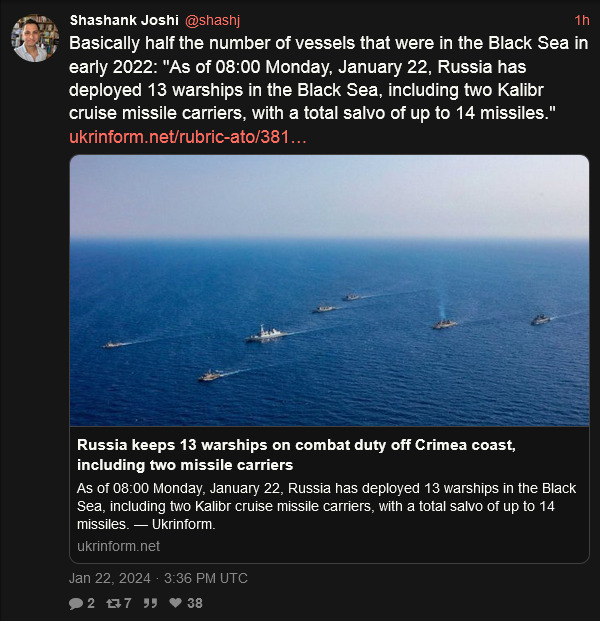The image size is (600, 621).
Task: Open Shashank Joshi's profile avatar
Action: point(35,38)
